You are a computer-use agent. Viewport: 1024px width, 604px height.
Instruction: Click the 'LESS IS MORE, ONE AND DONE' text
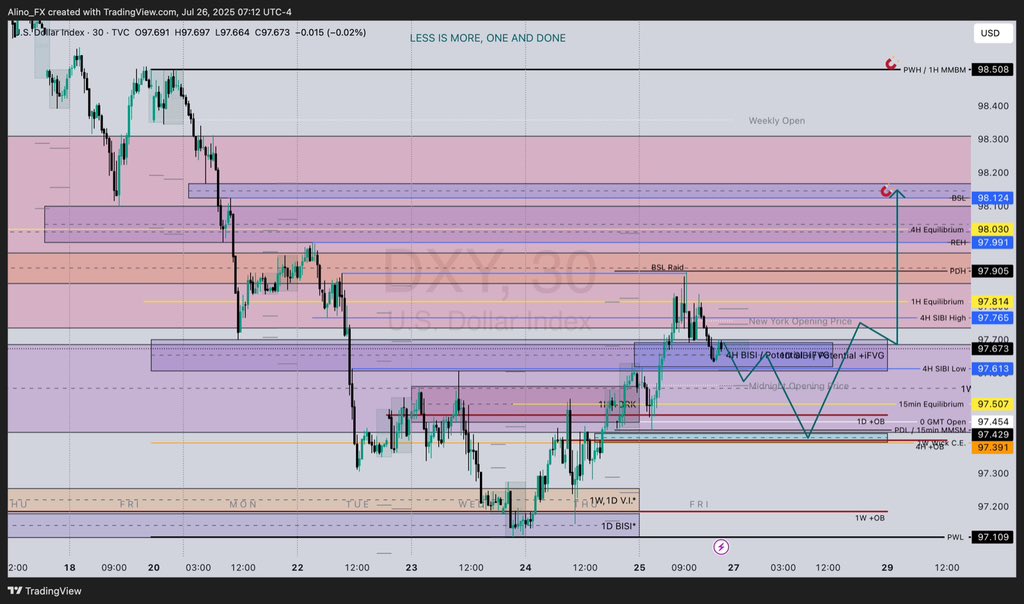[488, 38]
